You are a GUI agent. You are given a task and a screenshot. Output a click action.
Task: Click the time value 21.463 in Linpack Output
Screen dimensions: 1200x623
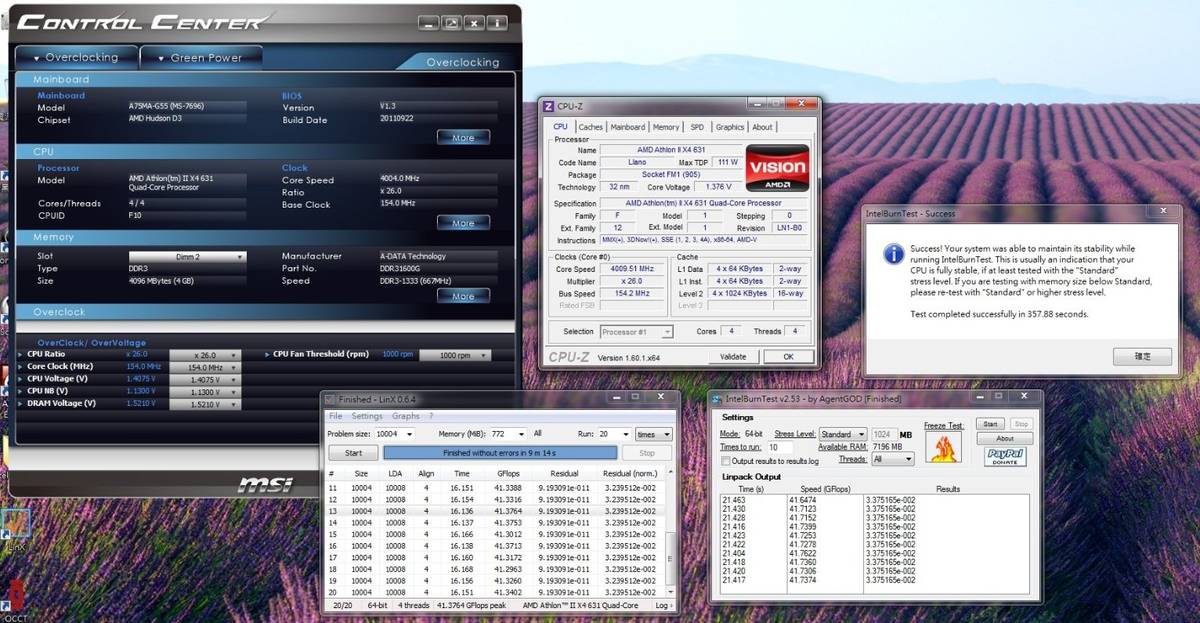pos(733,499)
